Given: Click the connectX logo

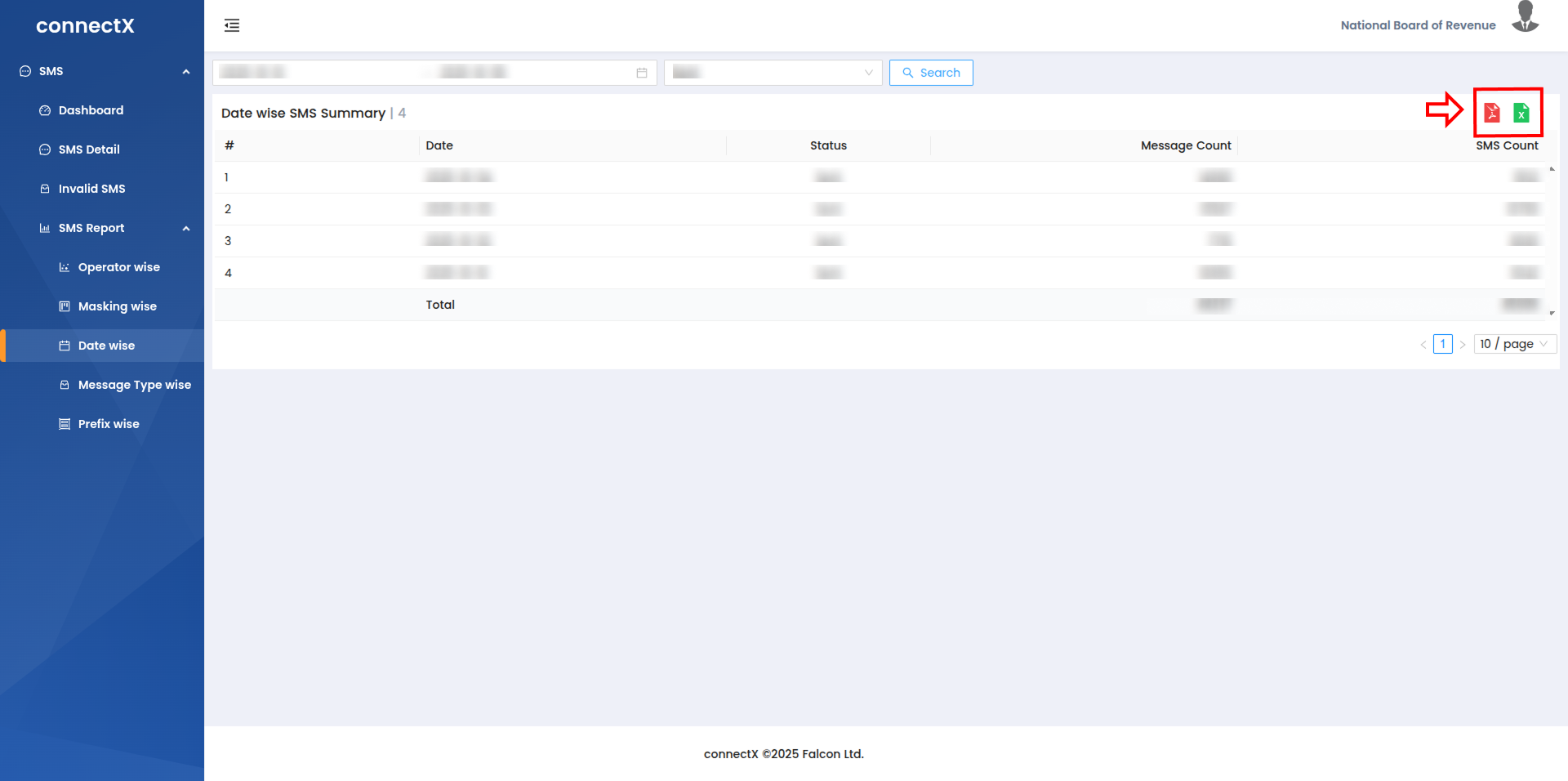Looking at the screenshot, I should coord(85,26).
